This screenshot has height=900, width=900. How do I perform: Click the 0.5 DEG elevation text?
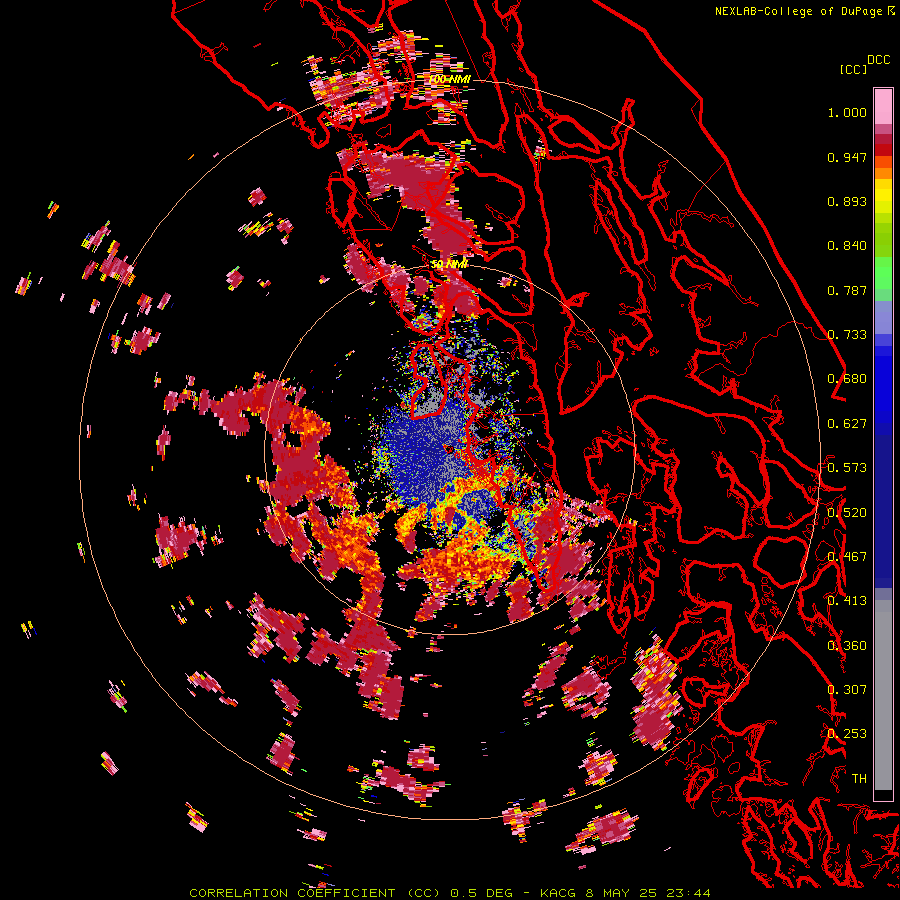[482, 893]
